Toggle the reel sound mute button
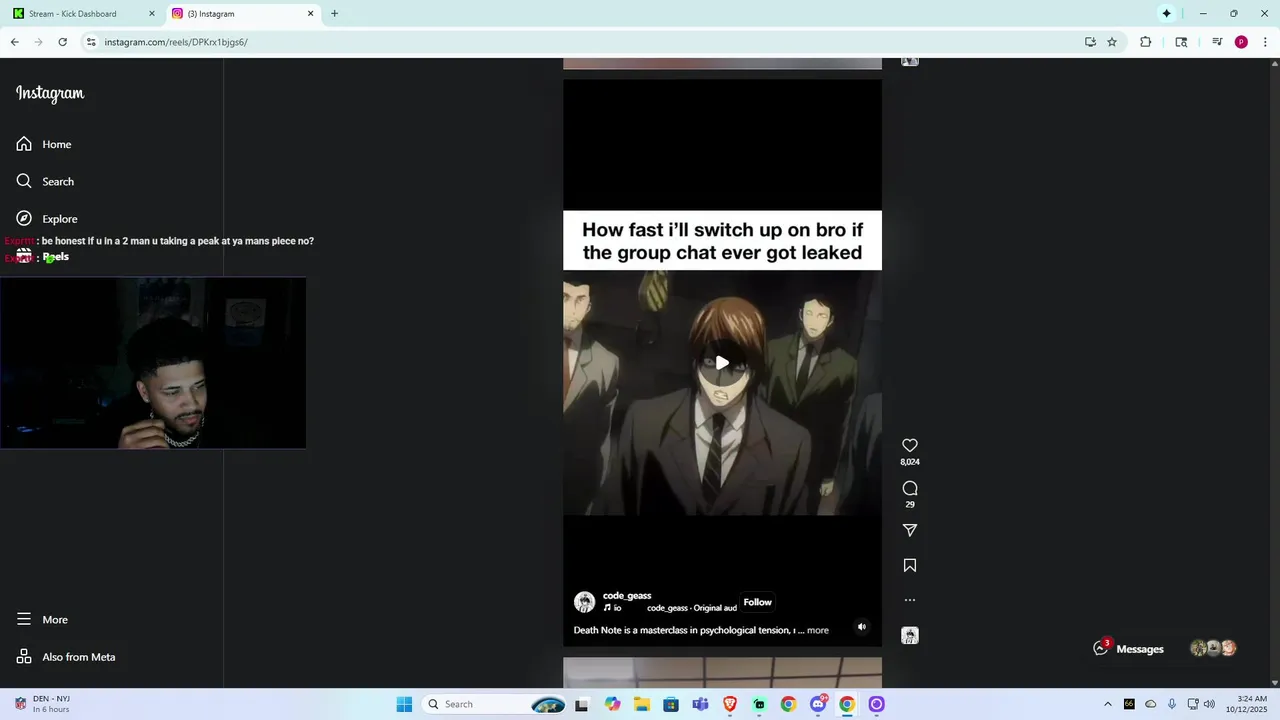The width and height of the screenshot is (1280, 720). pyautogui.click(x=862, y=627)
